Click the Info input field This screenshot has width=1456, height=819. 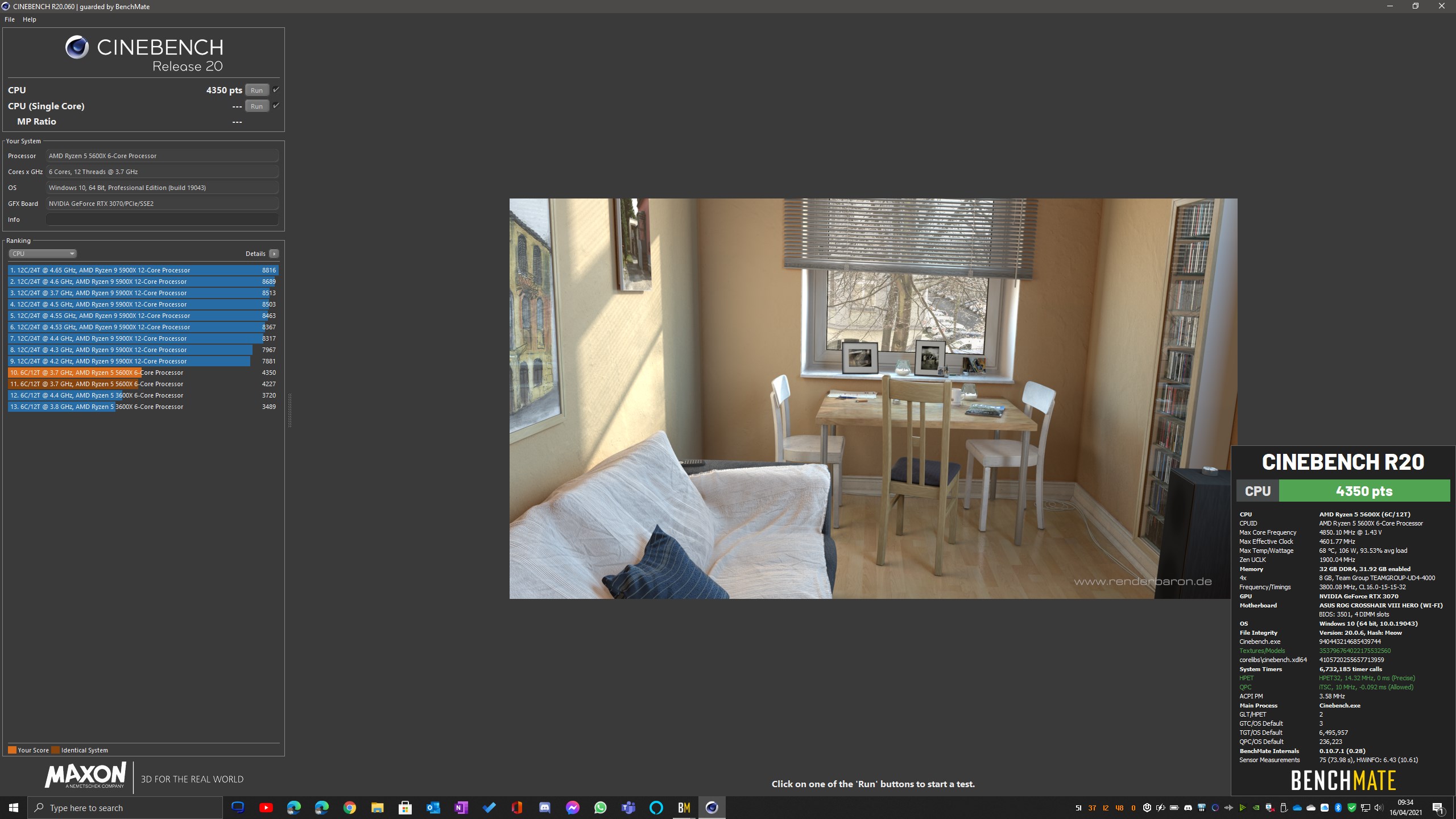pos(162,220)
